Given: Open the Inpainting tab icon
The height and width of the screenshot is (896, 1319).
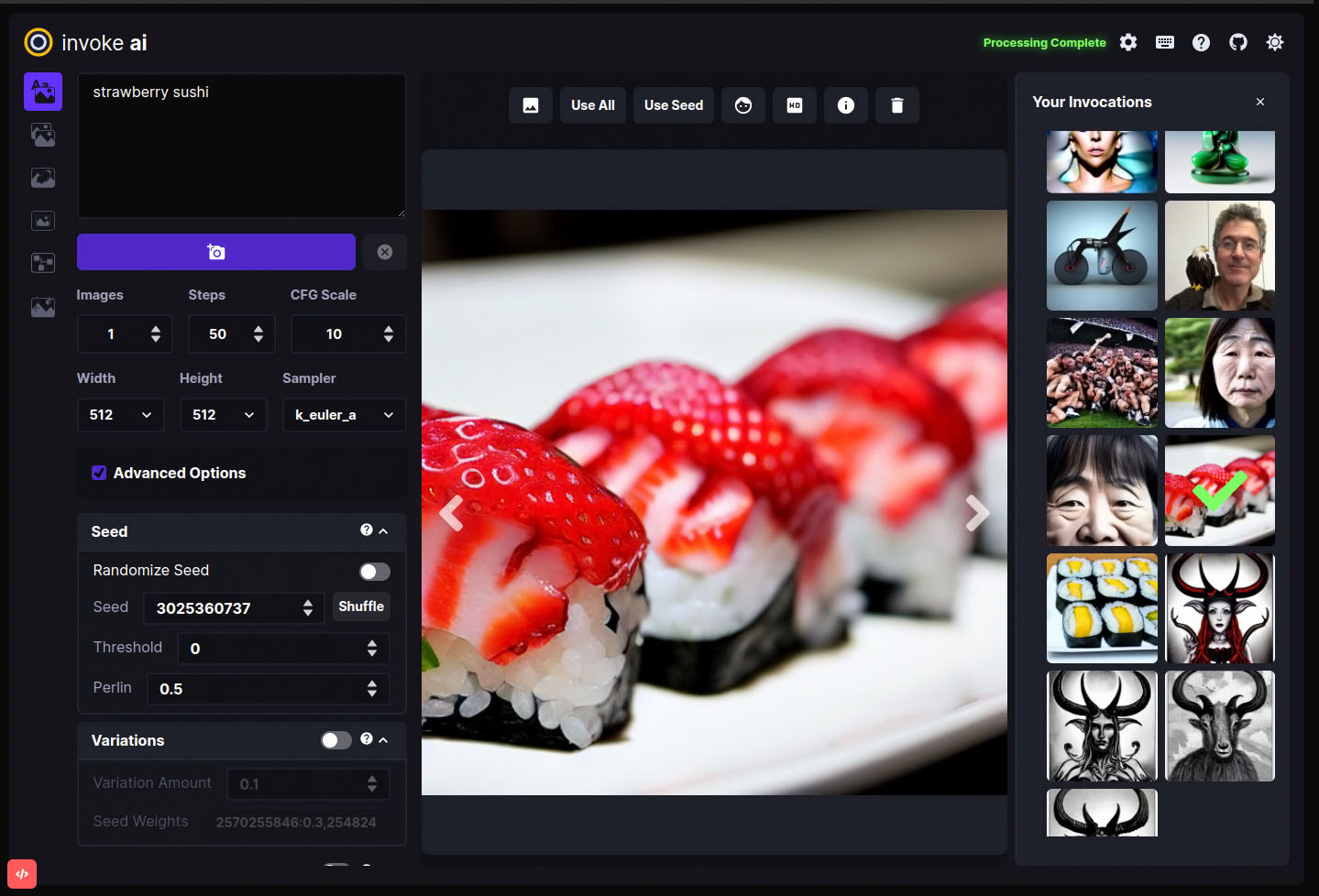Looking at the screenshot, I should click(x=43, y=178).
